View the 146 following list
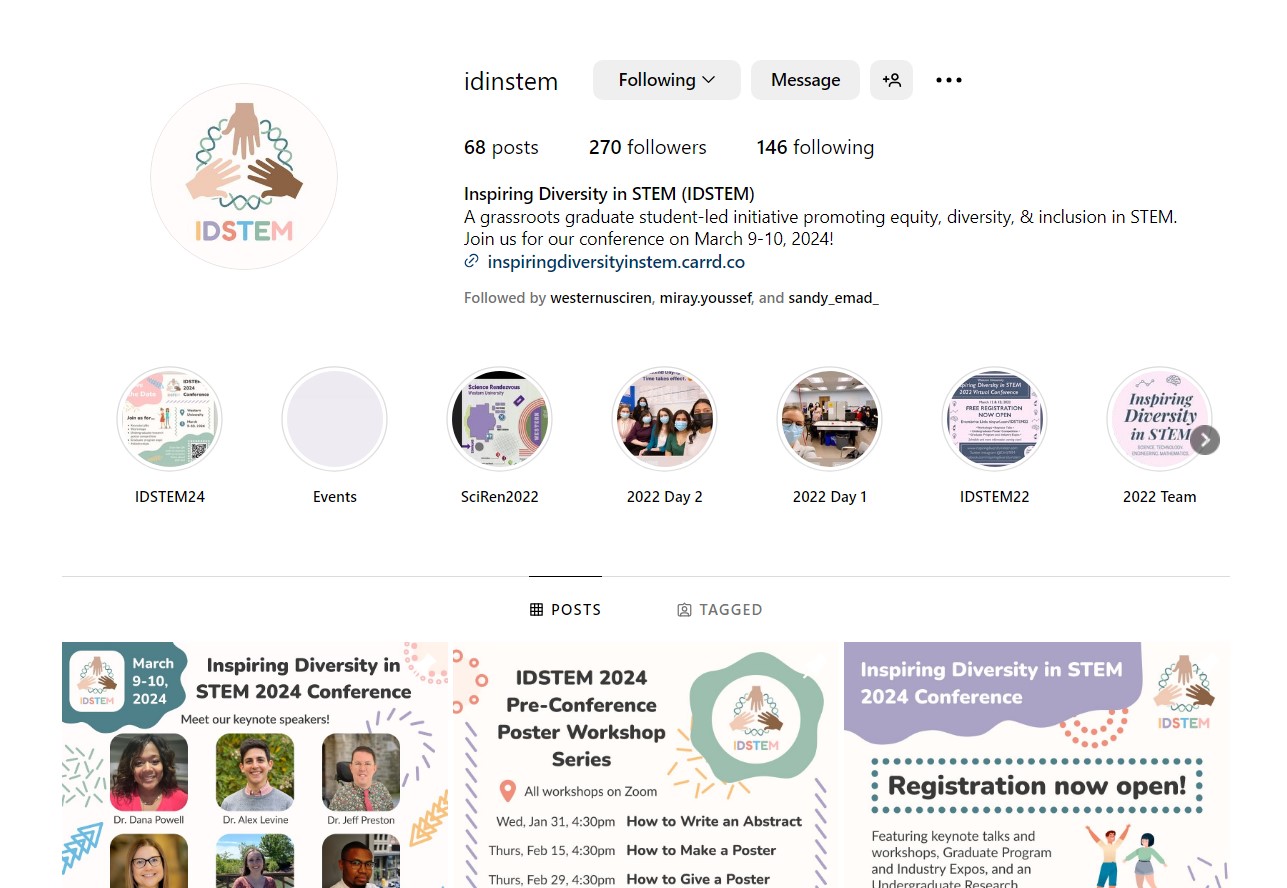This screenshot has width=1287, height=888. tap(815, 147)
